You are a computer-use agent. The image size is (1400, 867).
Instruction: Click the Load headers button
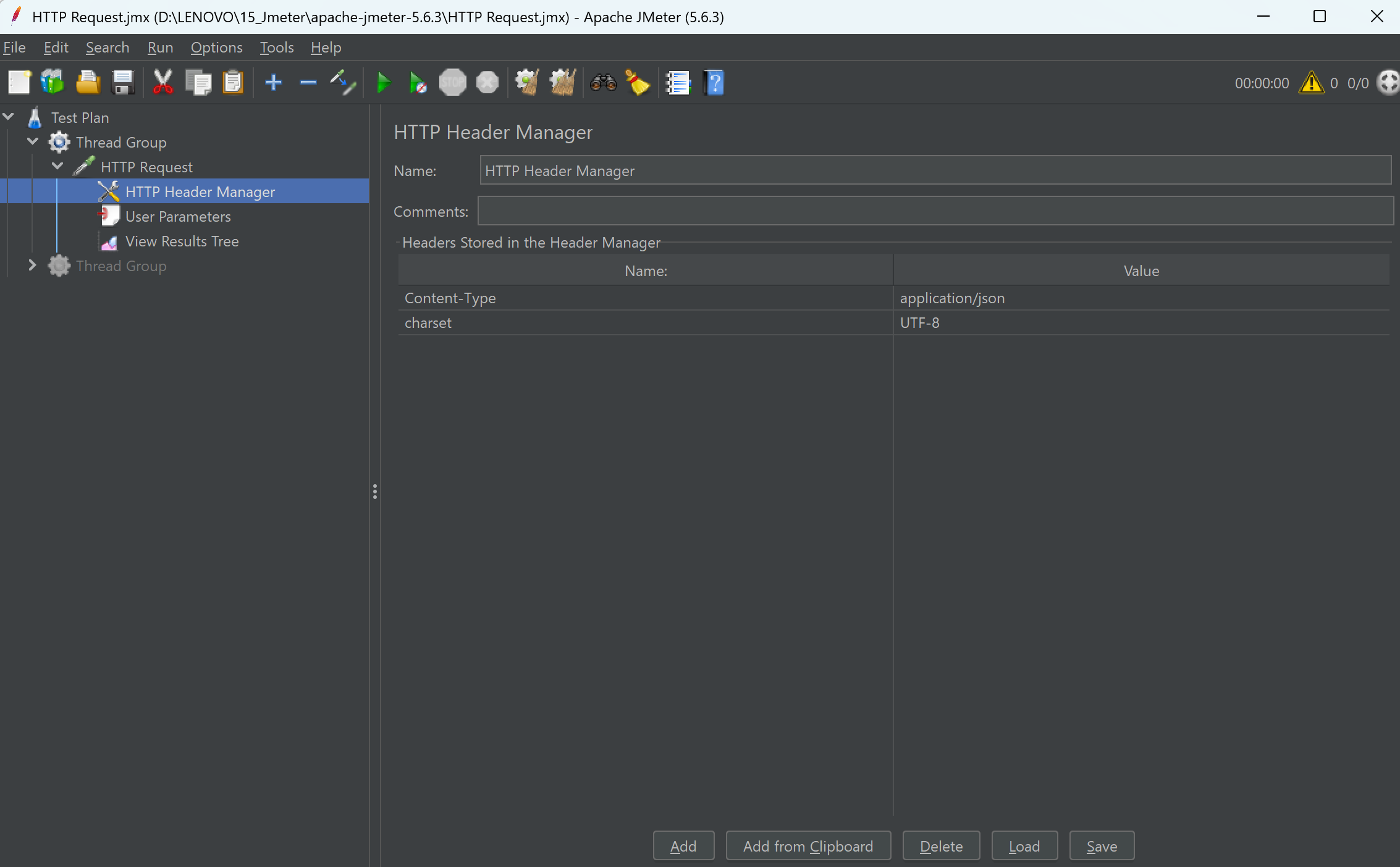click(x=1024, y=845)
